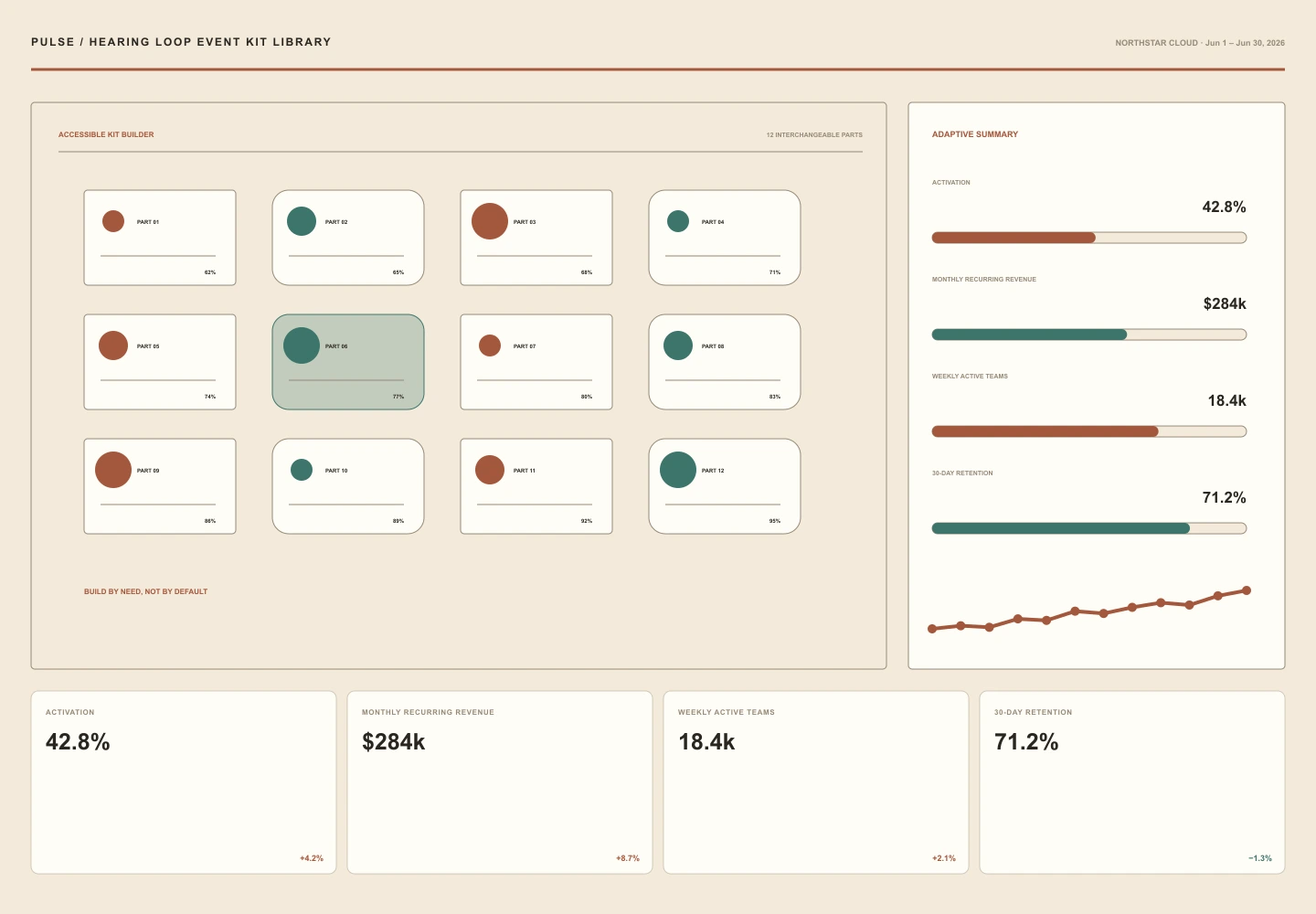Click the Pulse / Hearing Loop Event Kit Library title
The height and width of the screenshot is (914, 1316).
pos(181,42)
